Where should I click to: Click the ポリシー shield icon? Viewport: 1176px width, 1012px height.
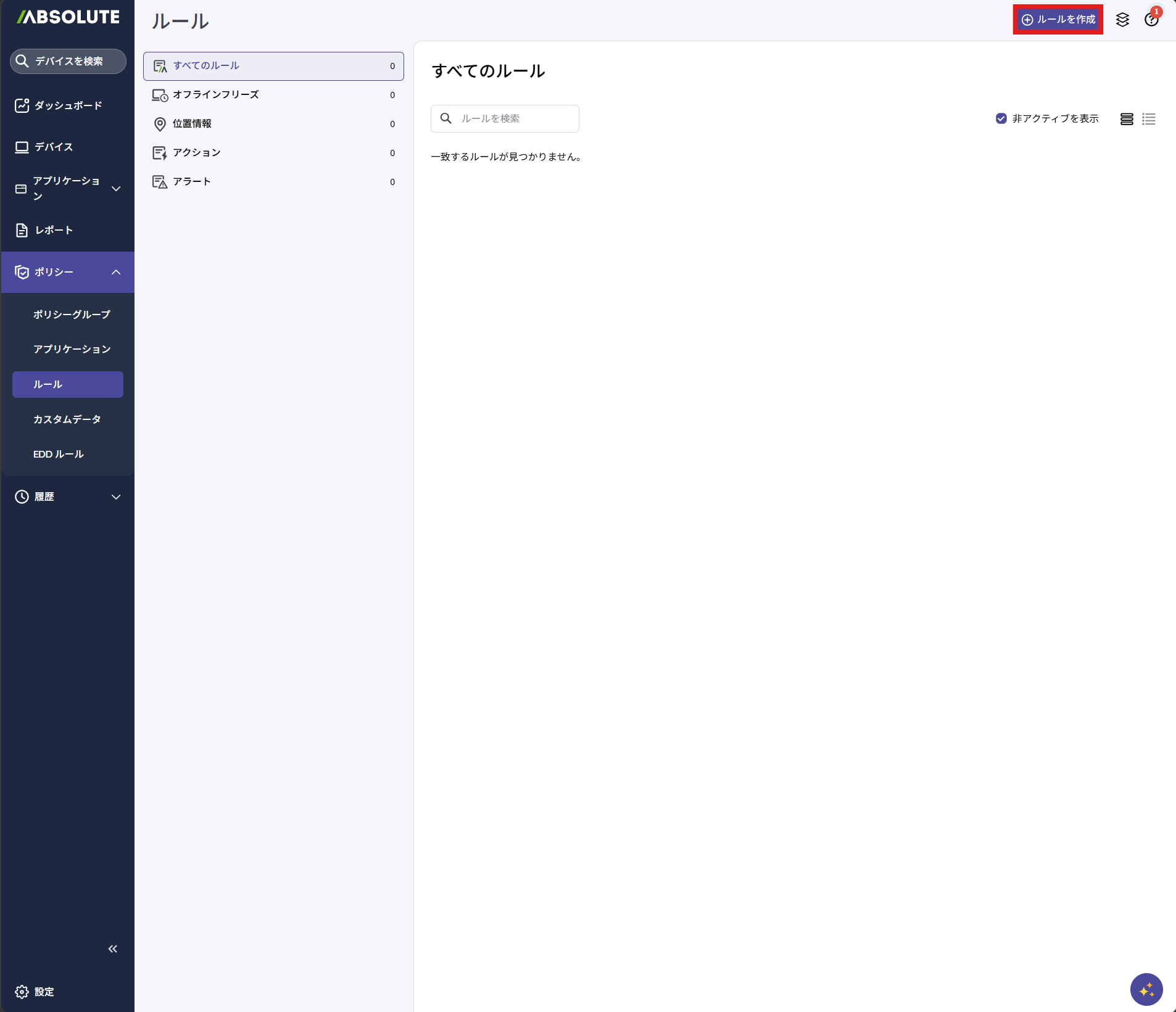coord(22,272)
